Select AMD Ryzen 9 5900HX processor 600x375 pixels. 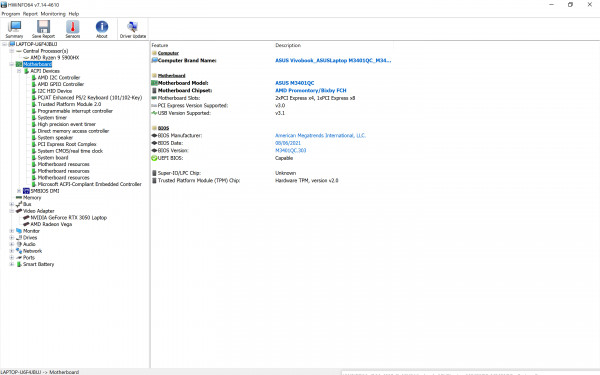(x=55, y=58)
